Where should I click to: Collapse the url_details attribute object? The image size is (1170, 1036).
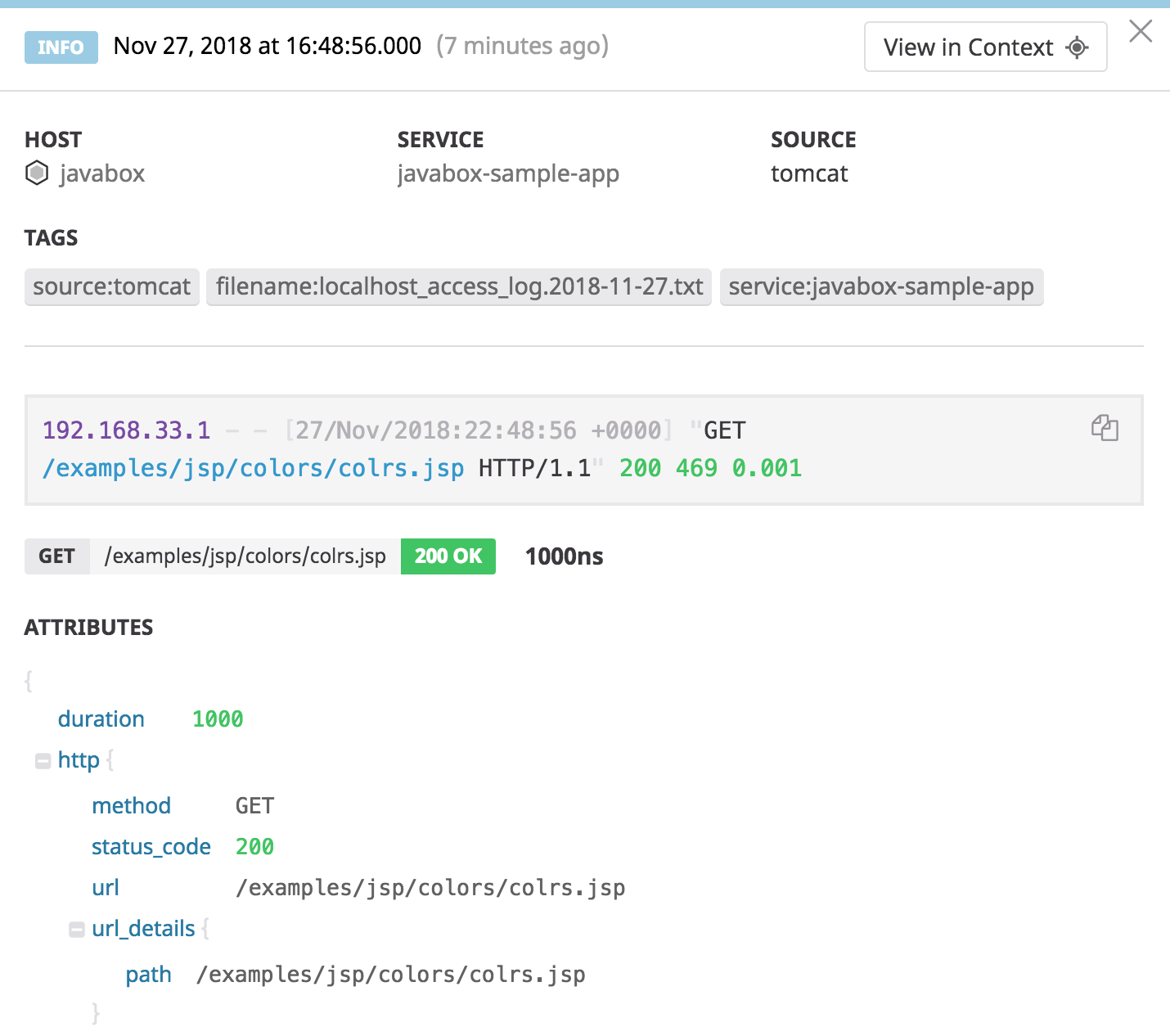point(76,929)
